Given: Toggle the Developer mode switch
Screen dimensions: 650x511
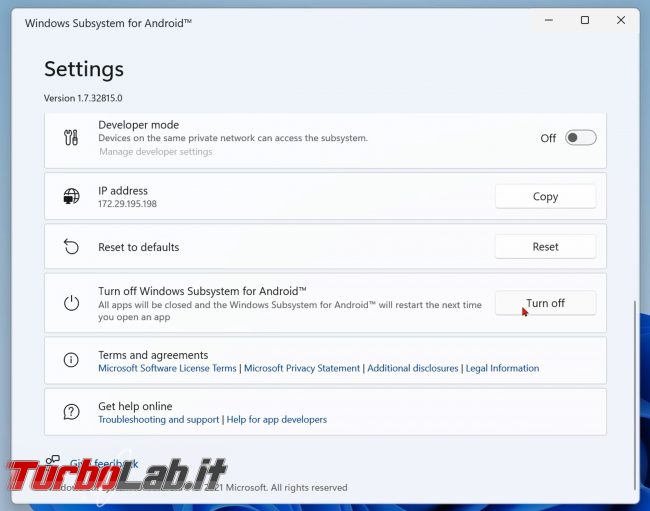Looking at the screenshot, I should 581,138.
